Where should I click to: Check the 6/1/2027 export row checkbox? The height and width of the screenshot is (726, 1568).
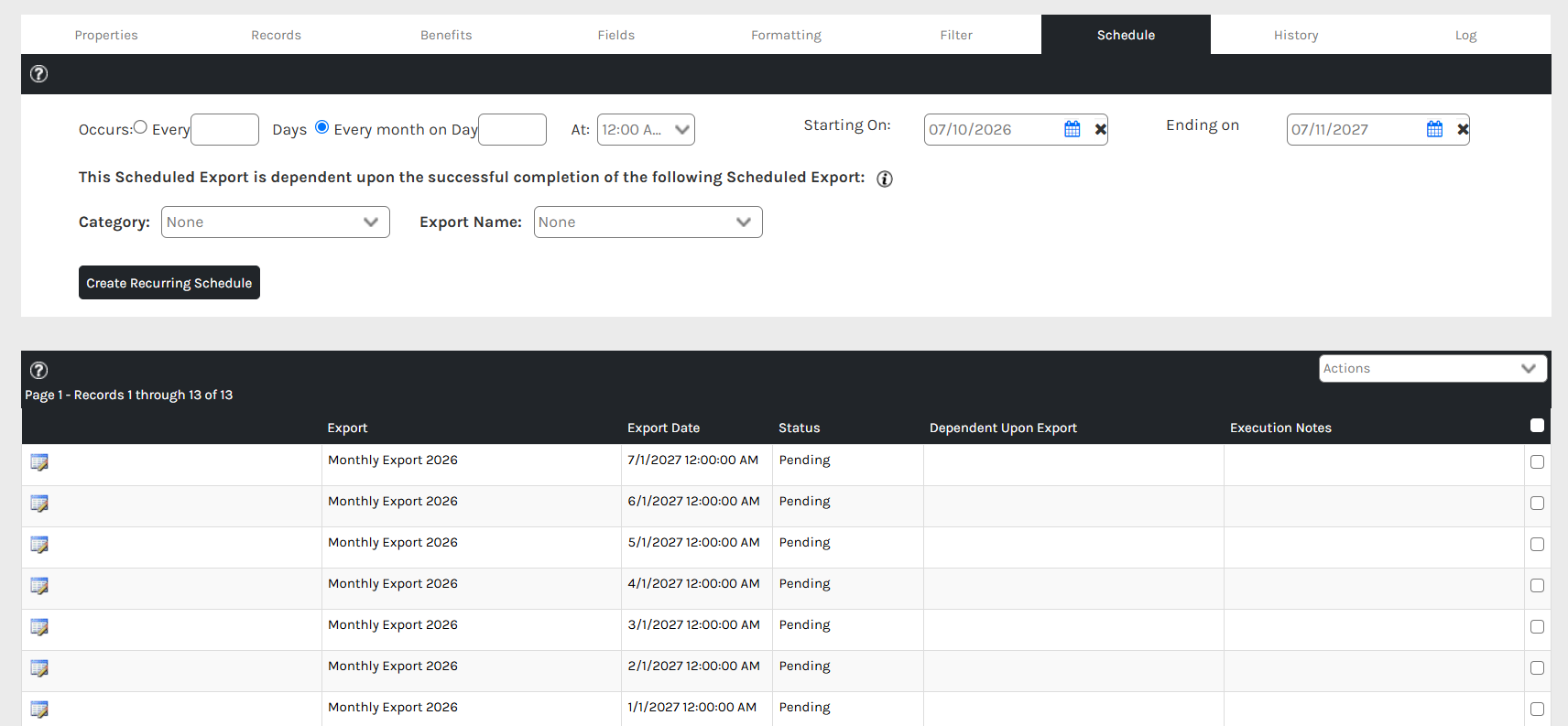pos(1537,504)
